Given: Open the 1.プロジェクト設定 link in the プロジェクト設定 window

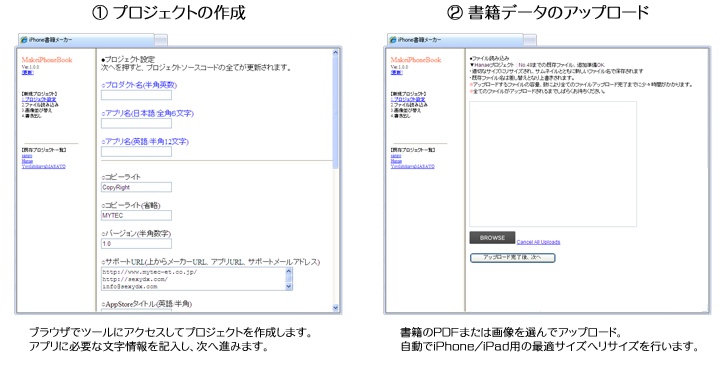Looking at the screenshot, I should click(39, 99).
